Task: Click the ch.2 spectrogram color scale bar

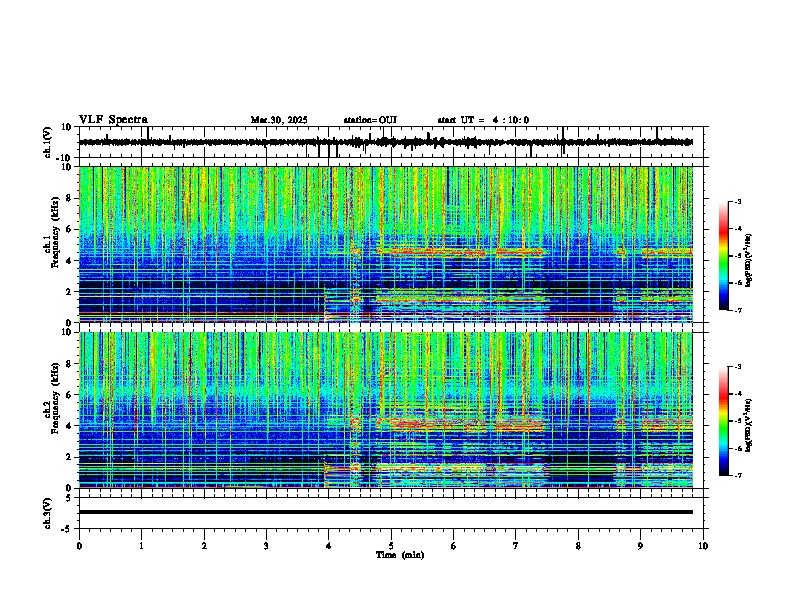Action: (x=724, y=421)
